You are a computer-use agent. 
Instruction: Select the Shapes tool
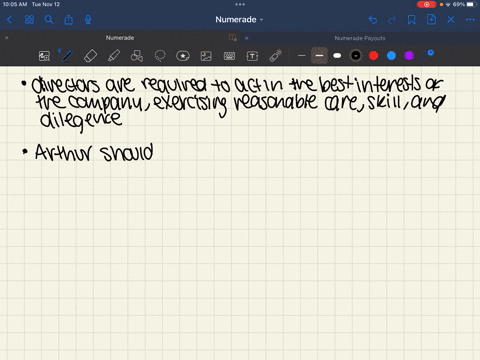tap(137, 56)
